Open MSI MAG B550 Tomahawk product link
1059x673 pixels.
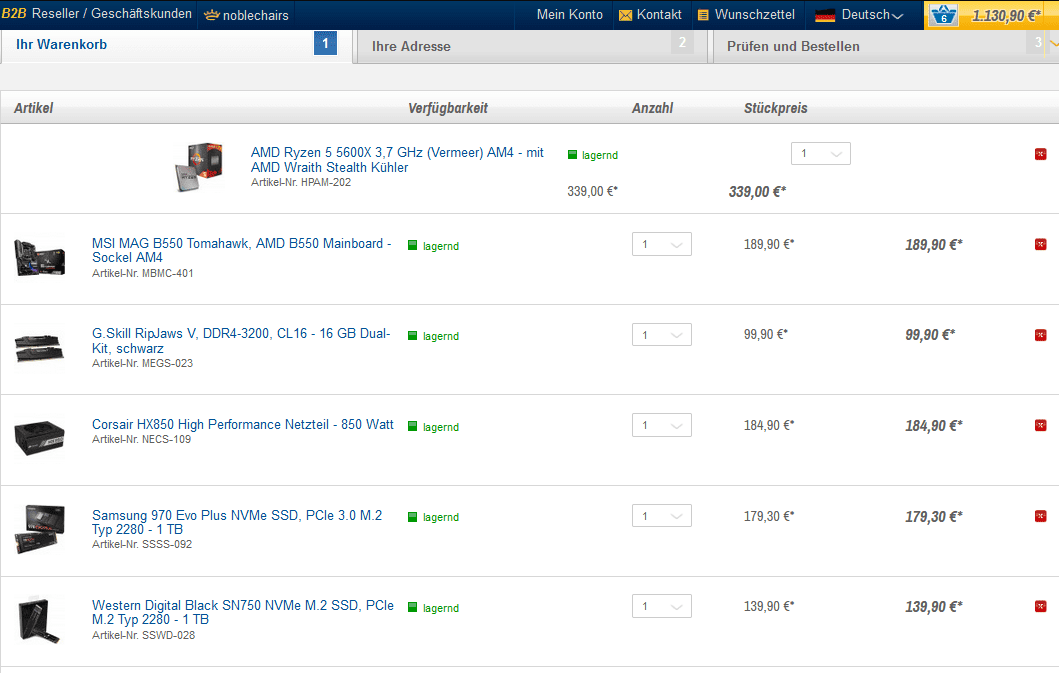coord(242,250)
